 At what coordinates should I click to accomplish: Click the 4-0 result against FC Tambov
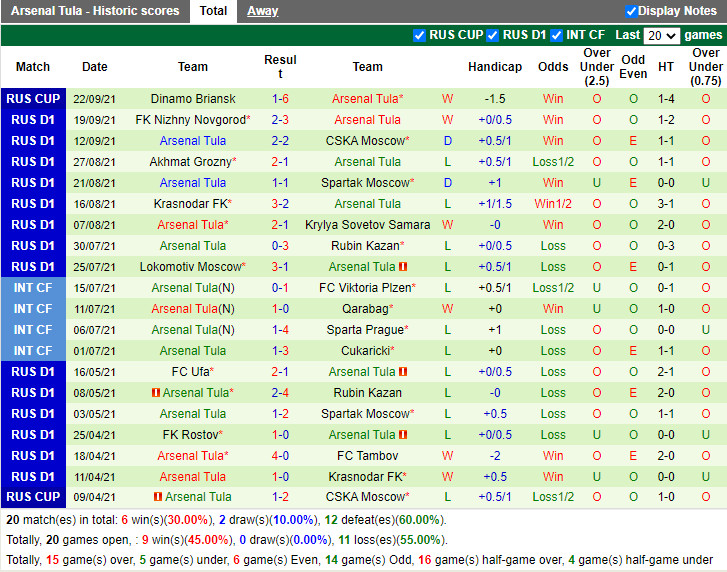(x=280, y=456)
